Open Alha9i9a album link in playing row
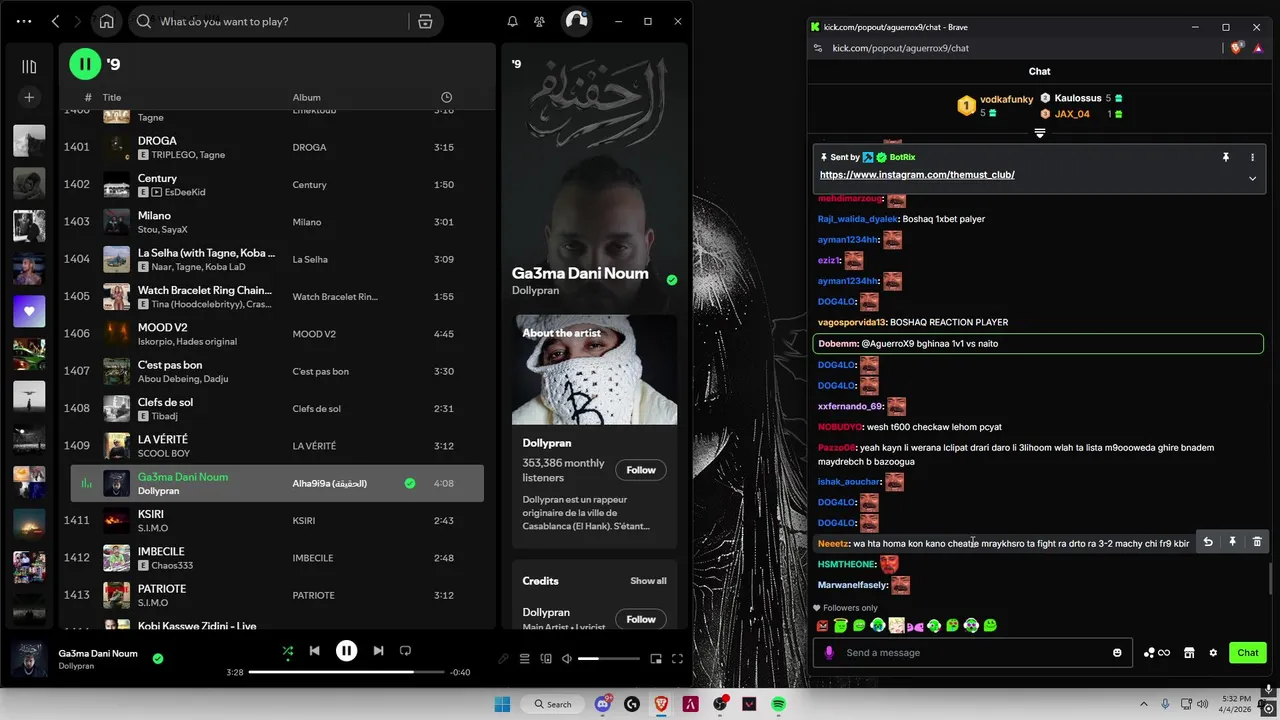 (330, 484)
